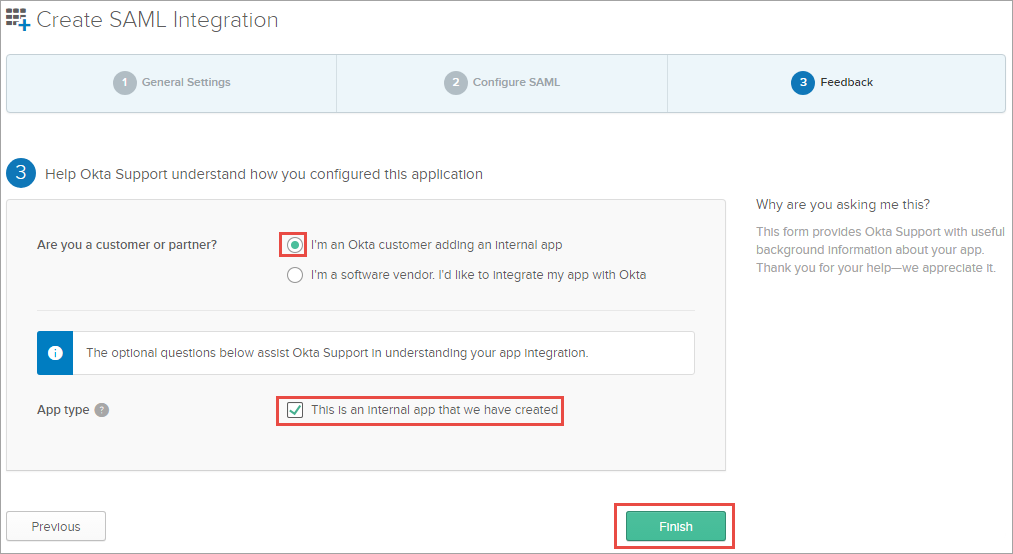Click the Create SAML Integration app grid icon

(18, 19)
